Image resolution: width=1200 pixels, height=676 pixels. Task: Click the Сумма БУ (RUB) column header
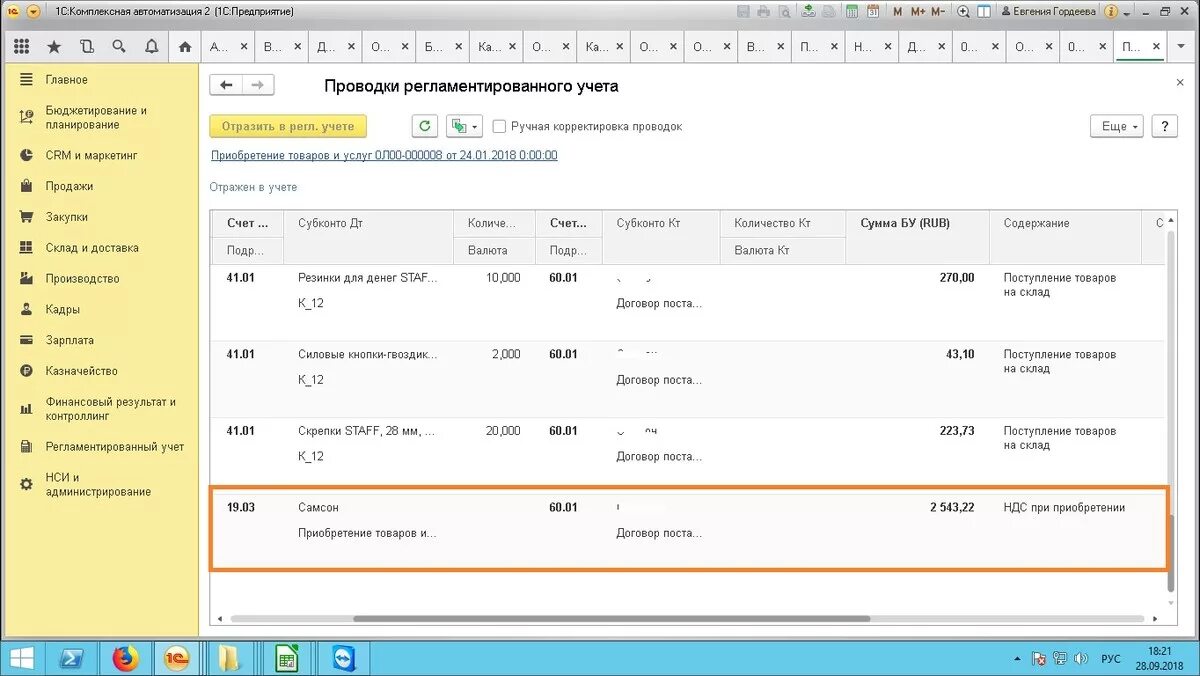(x=917, y=223)
